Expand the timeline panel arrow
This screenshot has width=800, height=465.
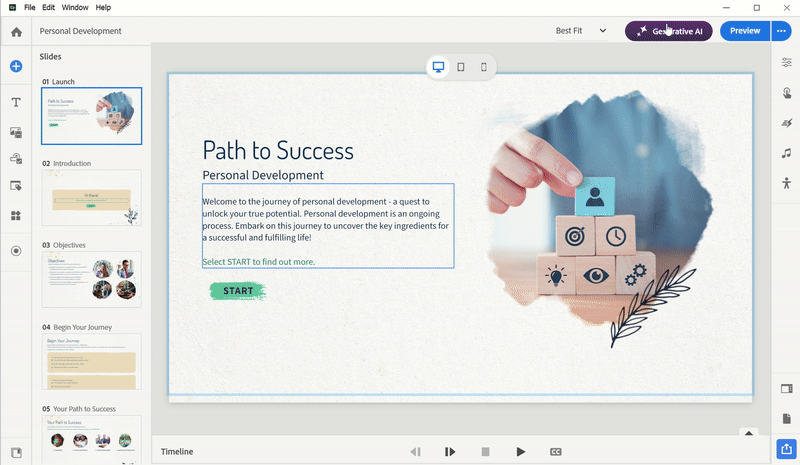pyautogui.click(x=747, y=433)
